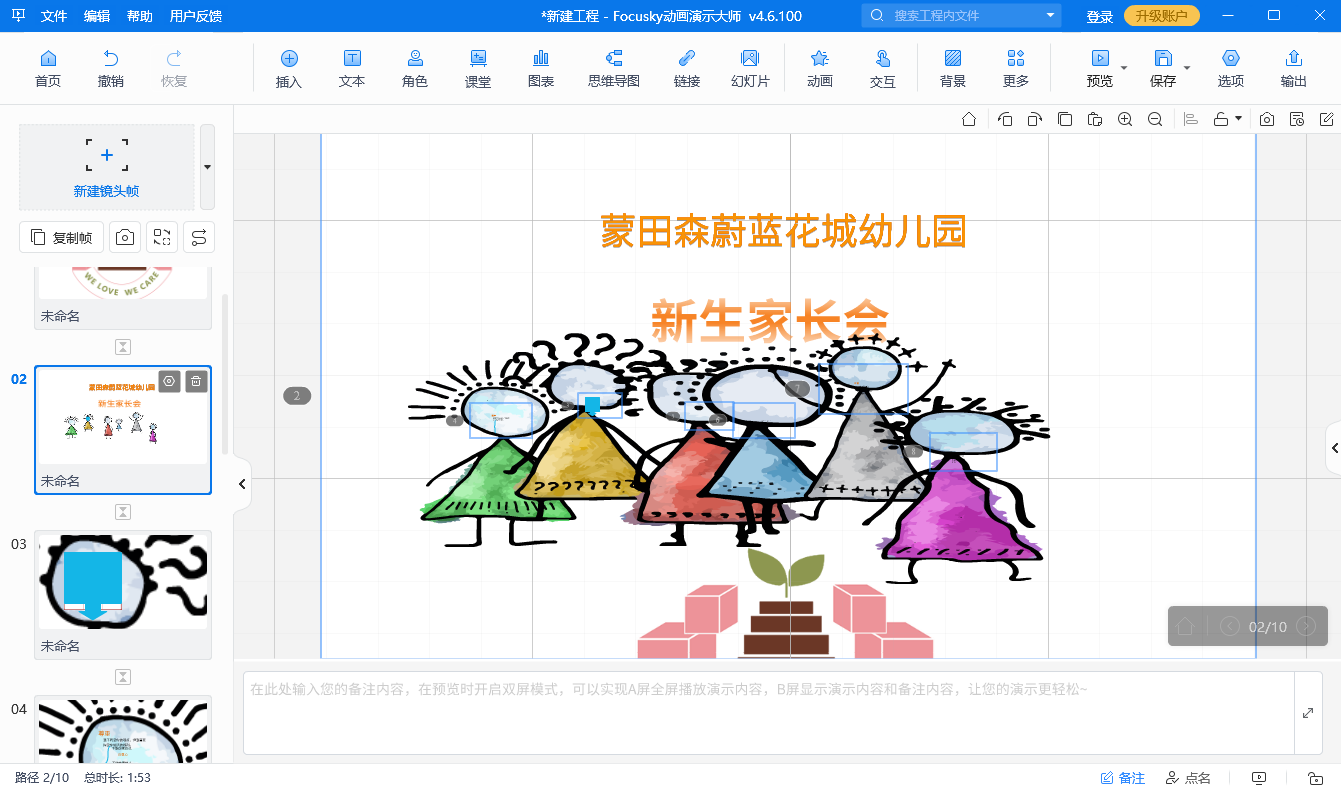The height and width of the screenshot is (787, 1341).
Task: Open the timed history icon in canvas toolbar
Action: click(x=1297, y=119)
